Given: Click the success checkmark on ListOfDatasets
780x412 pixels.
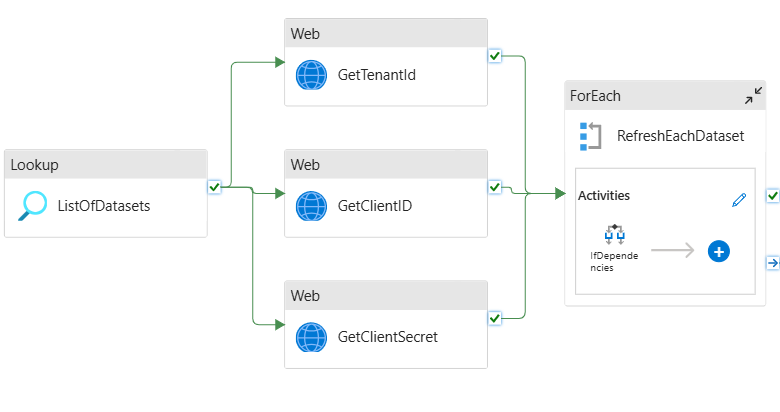Looking at the screenshot, I should 214,186.
